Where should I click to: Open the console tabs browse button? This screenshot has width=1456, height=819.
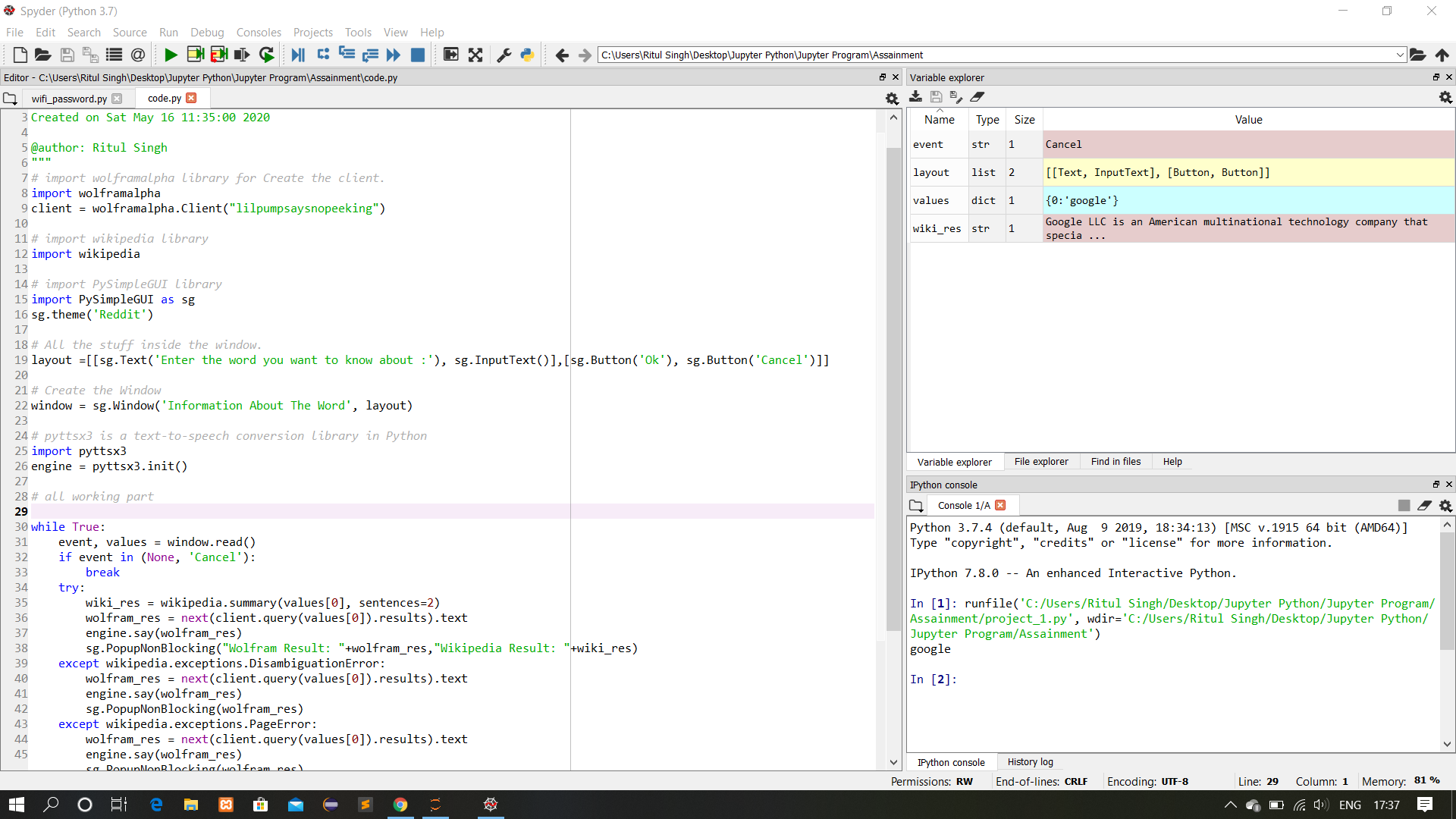pyautogui.click(x=916, y=506)
